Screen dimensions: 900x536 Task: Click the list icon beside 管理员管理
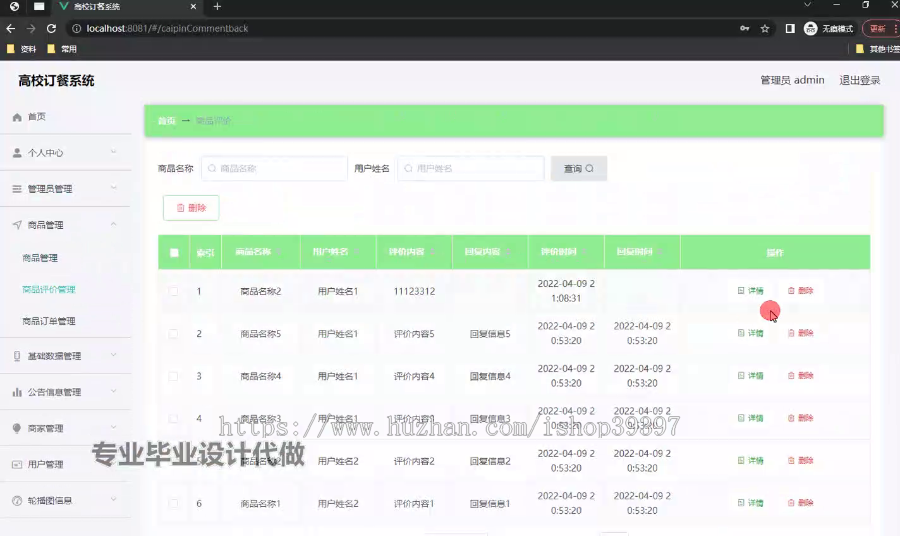pyautogui.click(x=17, y=189)
